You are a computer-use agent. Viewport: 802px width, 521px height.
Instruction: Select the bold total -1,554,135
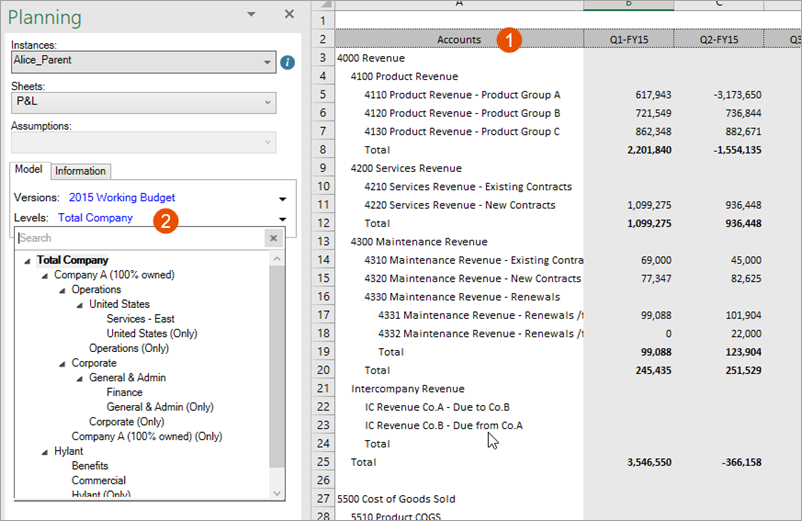point(719,150)
